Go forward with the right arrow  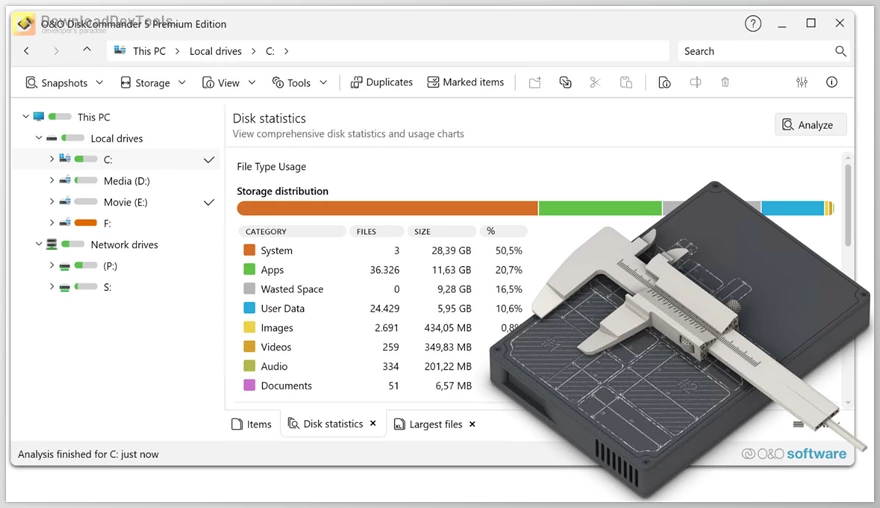coord(56,51)
